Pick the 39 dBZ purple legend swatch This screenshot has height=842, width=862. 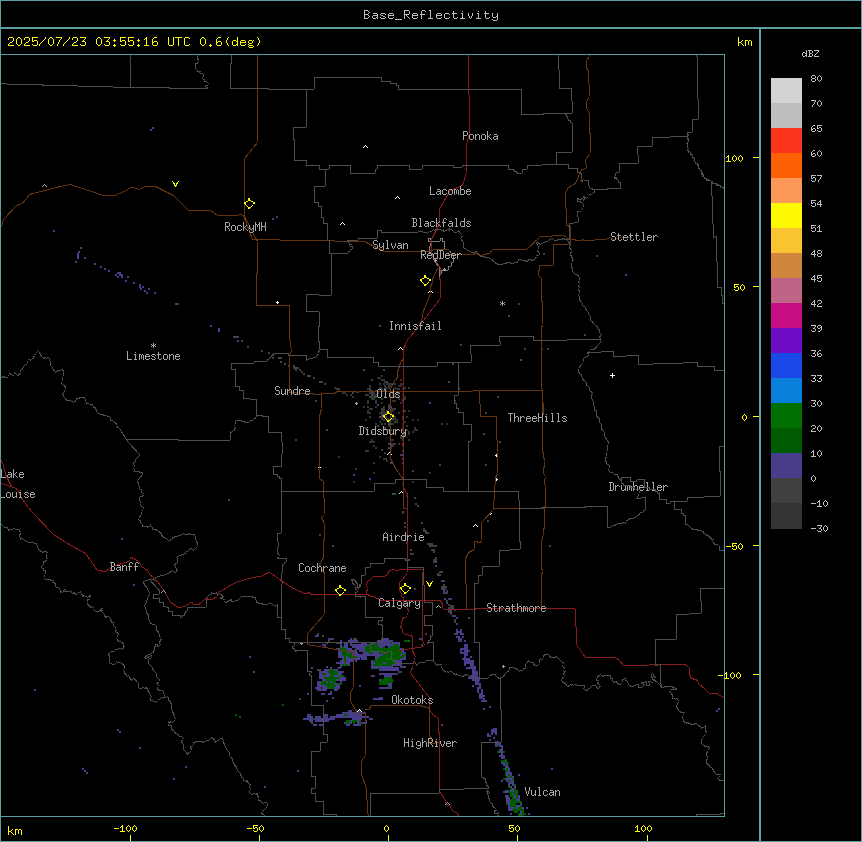(x=786, y=340)
